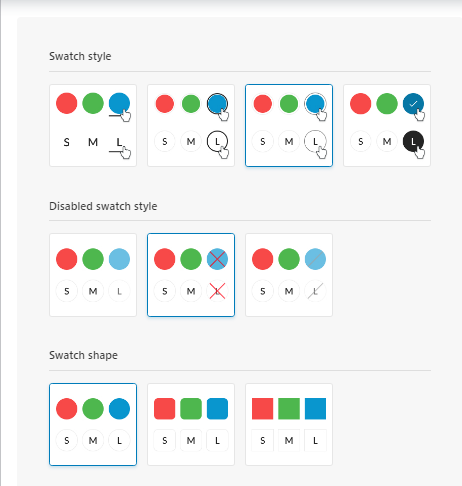Select the rounded square swatch shape
Image resolution: width=462 pixels, height=486 pixels.
[191, 424]
